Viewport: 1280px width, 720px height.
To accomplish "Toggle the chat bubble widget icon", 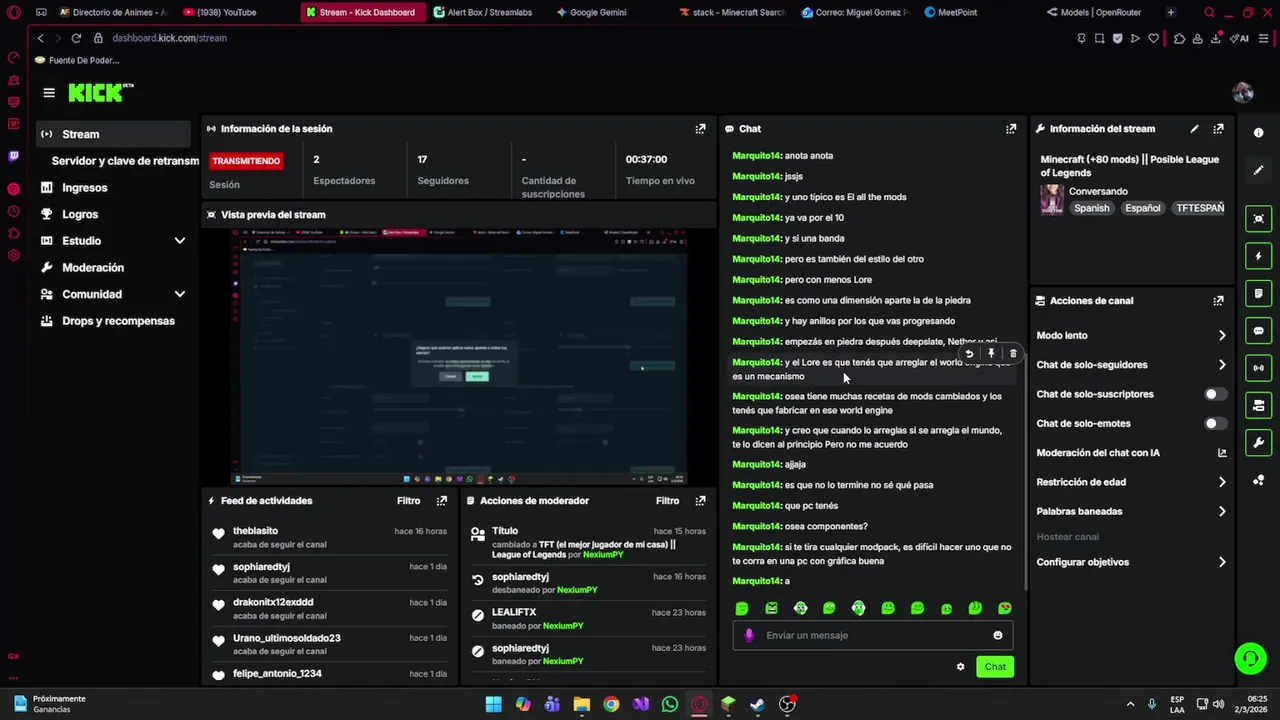I will pos(1258,331).
